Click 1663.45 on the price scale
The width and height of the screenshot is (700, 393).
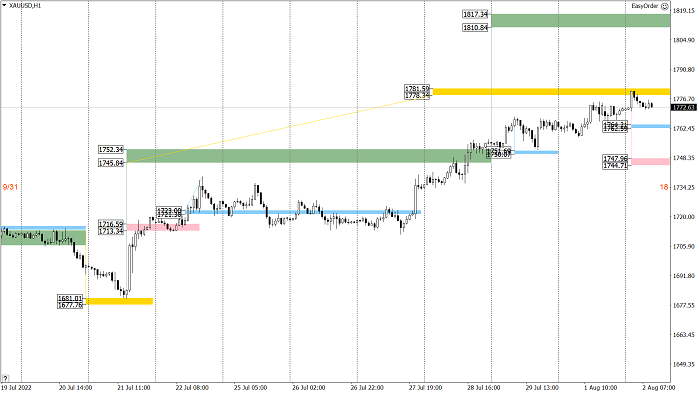click(684, 335)
